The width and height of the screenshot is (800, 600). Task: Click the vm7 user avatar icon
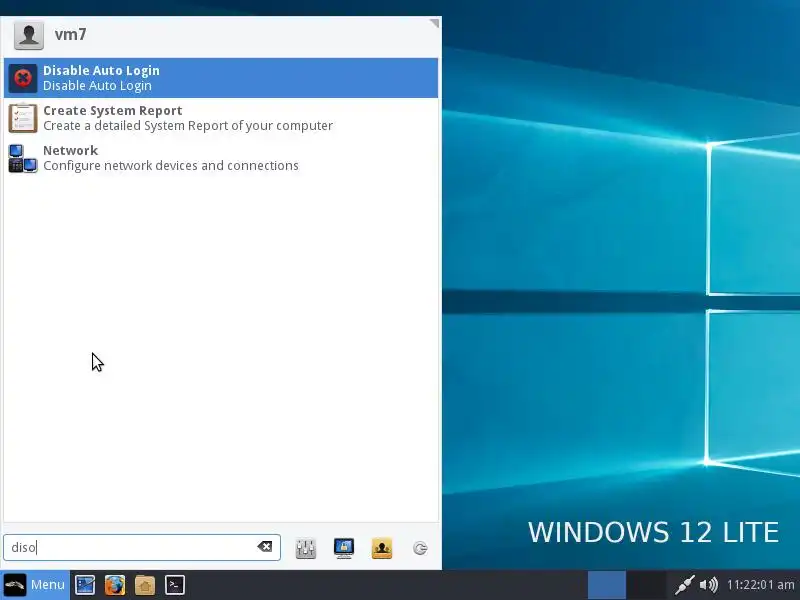coord(29,35)
